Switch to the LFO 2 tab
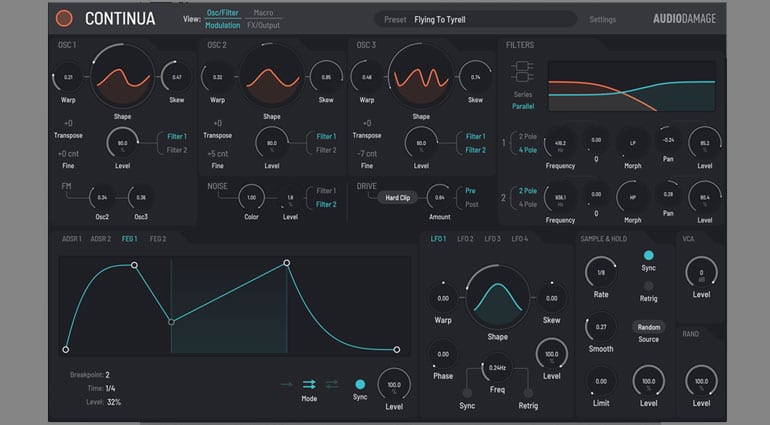The image size is (770, 425). pyautogui.click(x=465, y=239)
